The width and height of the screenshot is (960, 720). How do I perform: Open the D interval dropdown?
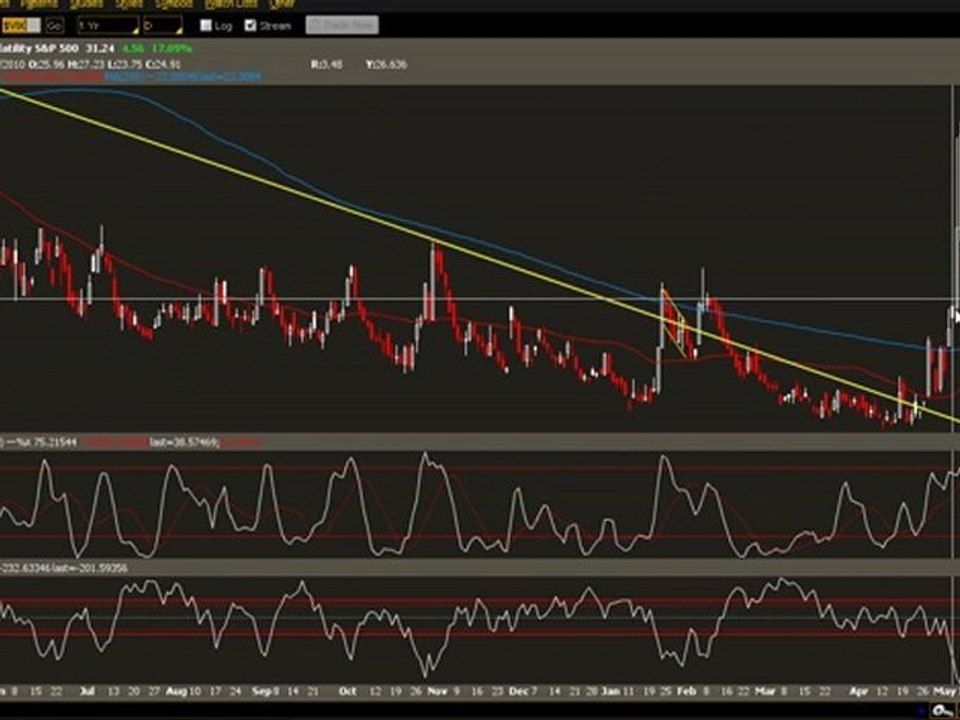[162, 26]
